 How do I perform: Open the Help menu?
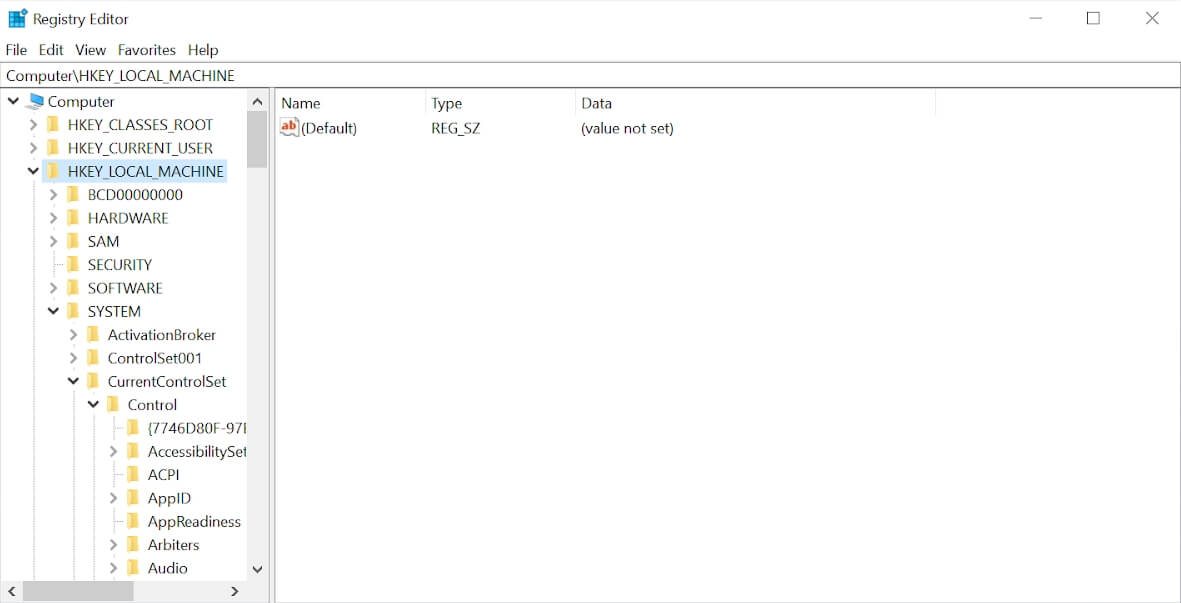[x=203, y=49]
